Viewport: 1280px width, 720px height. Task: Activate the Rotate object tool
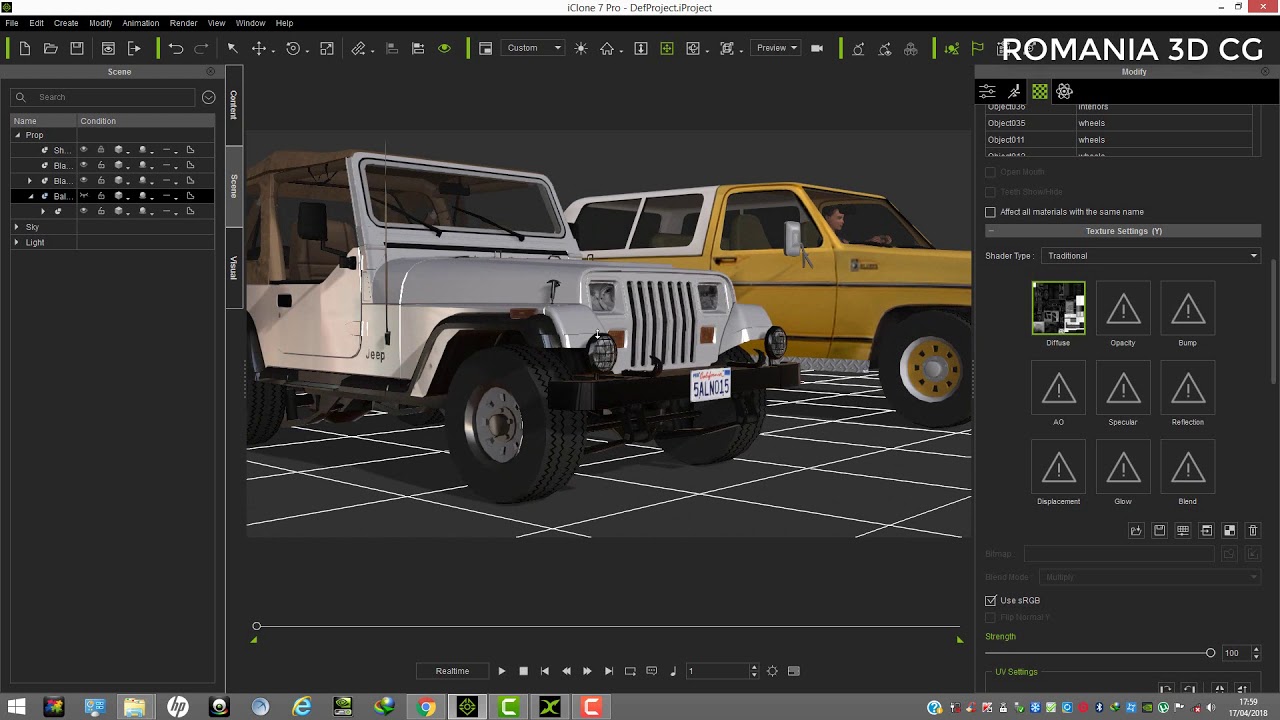(x=293, y=48)
